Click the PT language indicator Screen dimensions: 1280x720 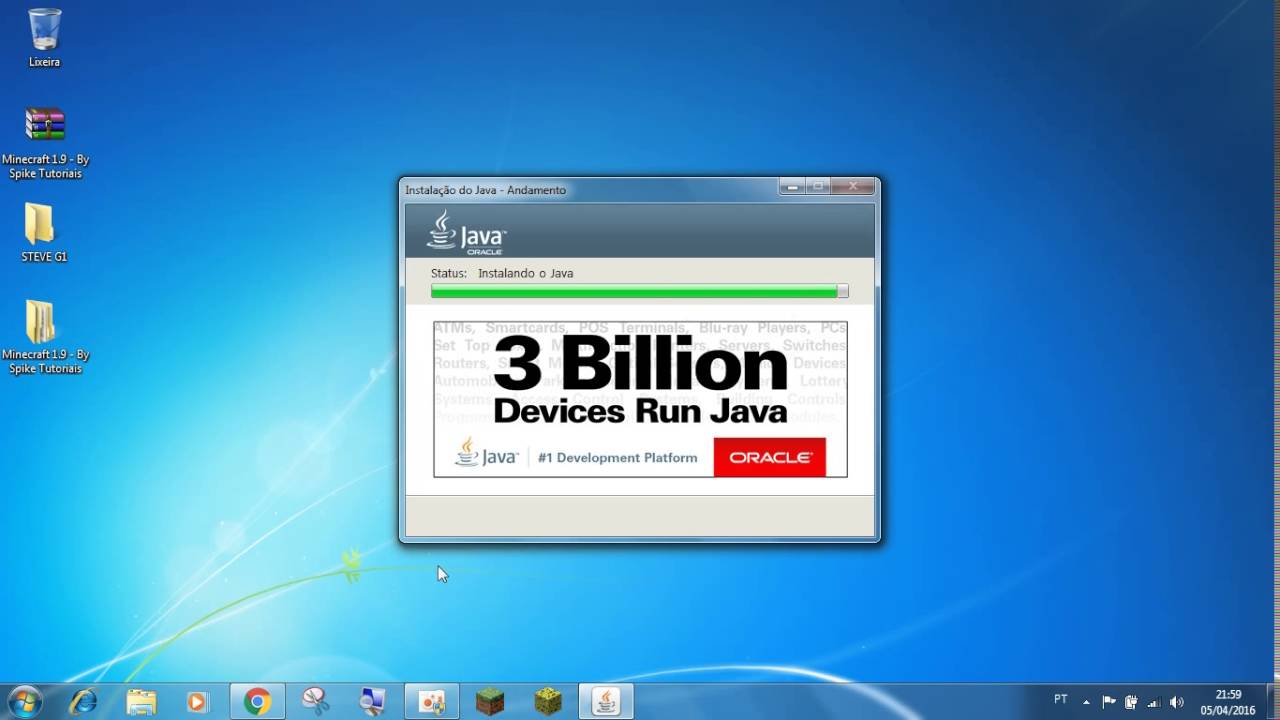tap(1061, 700)
